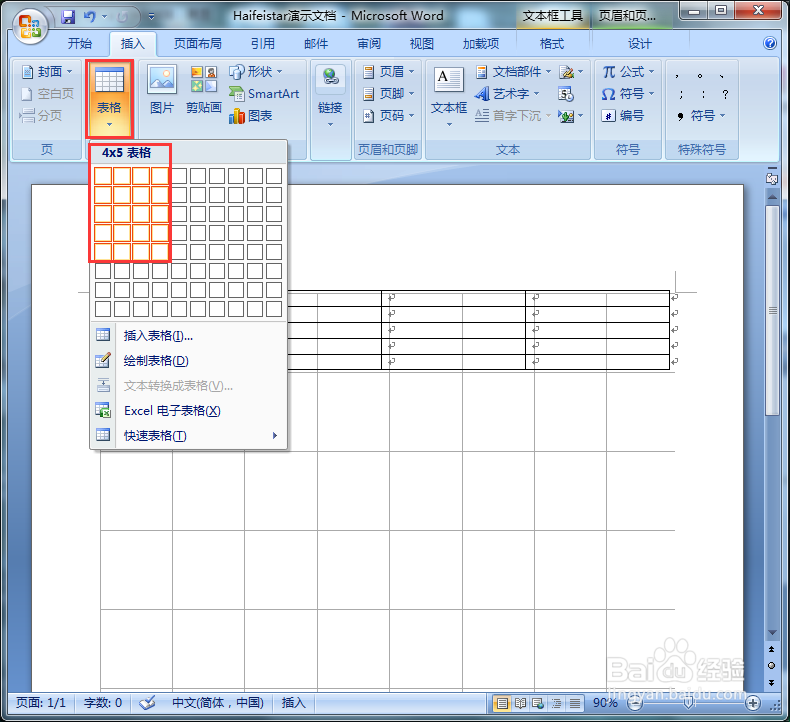Toggle insert/overtype mode (插入) in status bar

[293, 703]
